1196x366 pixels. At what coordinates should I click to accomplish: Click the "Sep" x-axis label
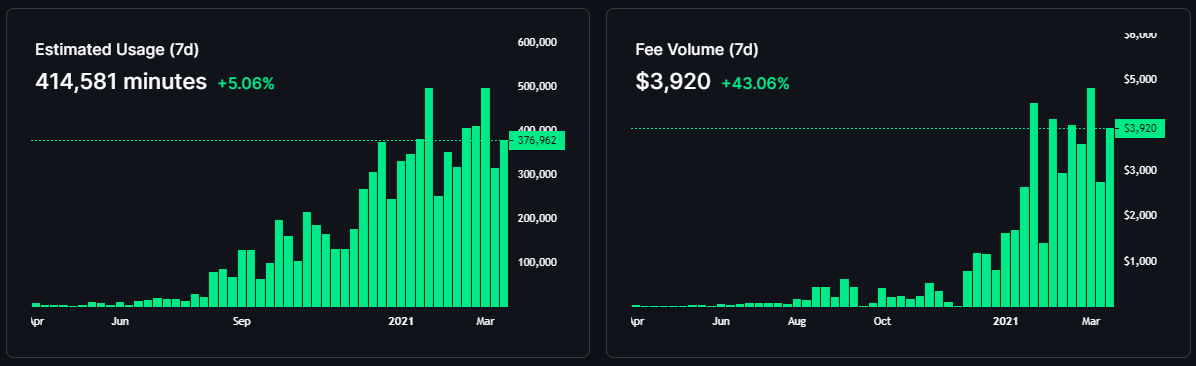click(241, 321)
